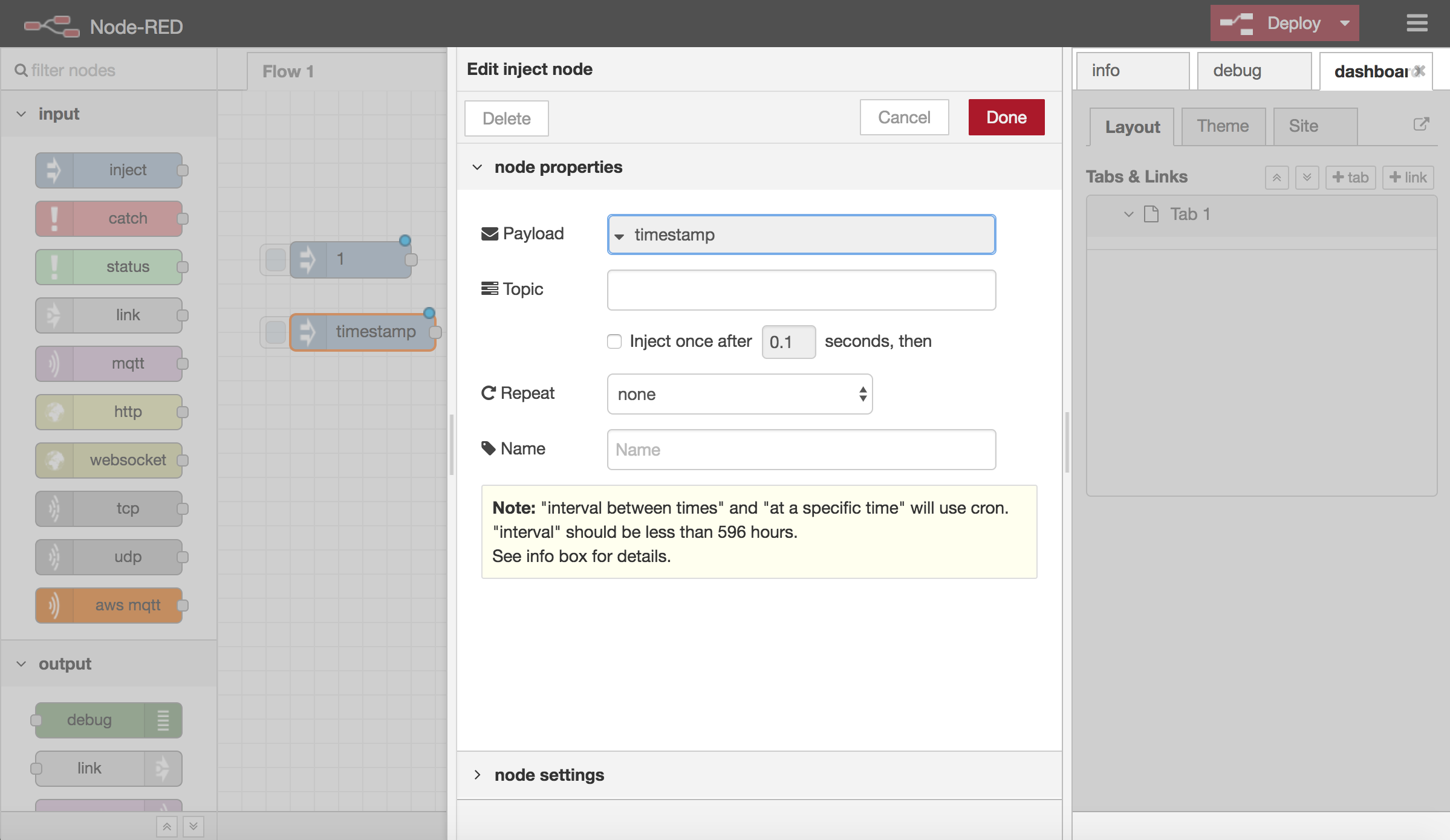
Task: Collapse the input palette category
Action: (x=109, y=114)
